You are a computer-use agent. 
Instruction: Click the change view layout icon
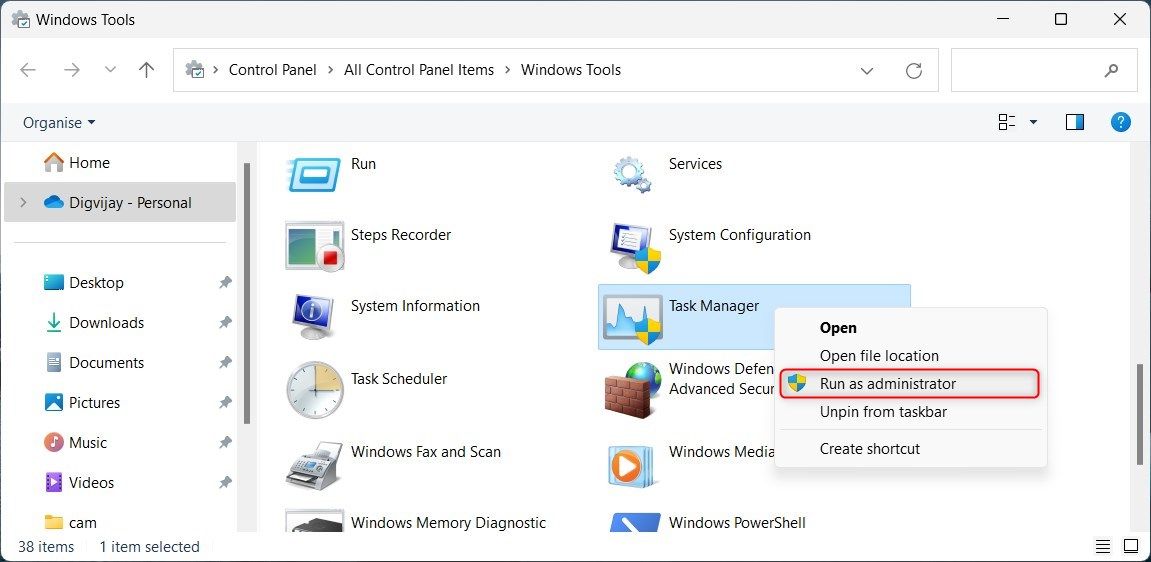(x=1006, y=122)
